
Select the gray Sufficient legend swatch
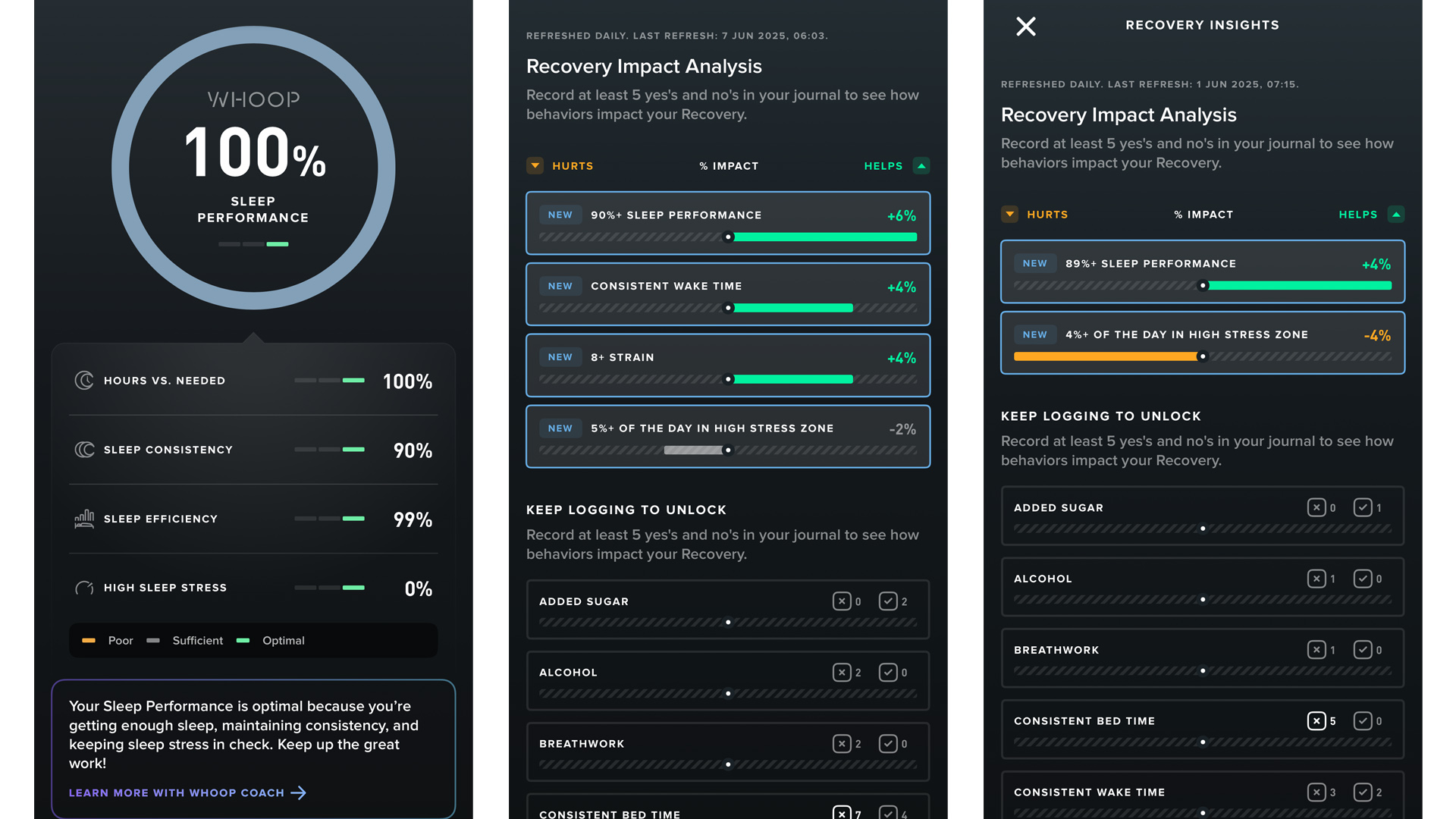[x=153, y=641]
